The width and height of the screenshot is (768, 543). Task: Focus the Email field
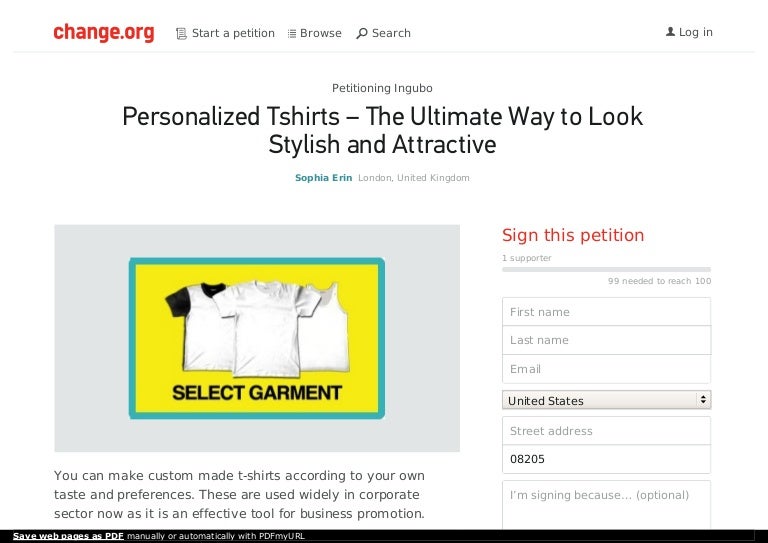click(606, 369)
